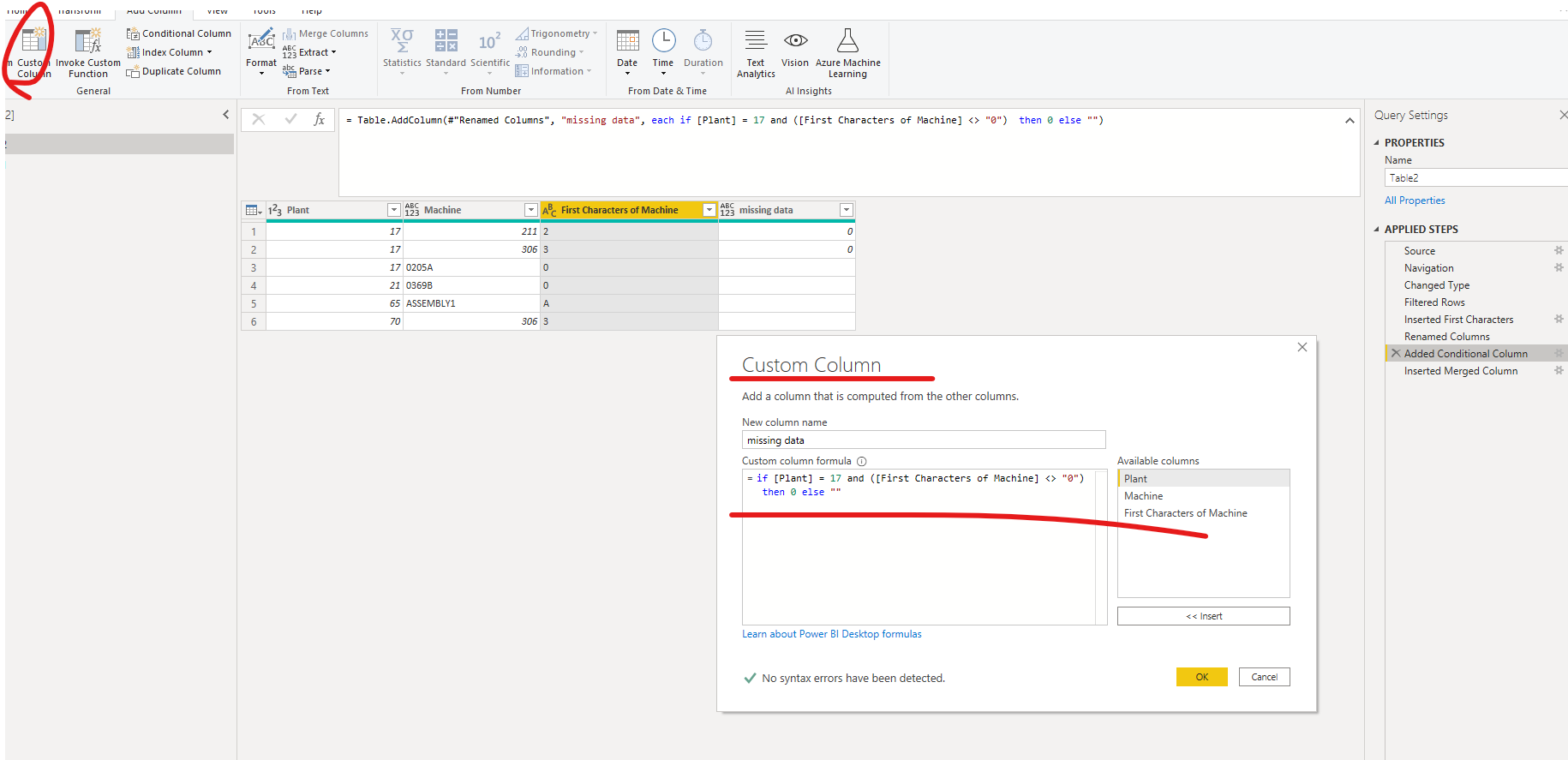Click the info icon beside Custom column formula

[x=862, y=461]
